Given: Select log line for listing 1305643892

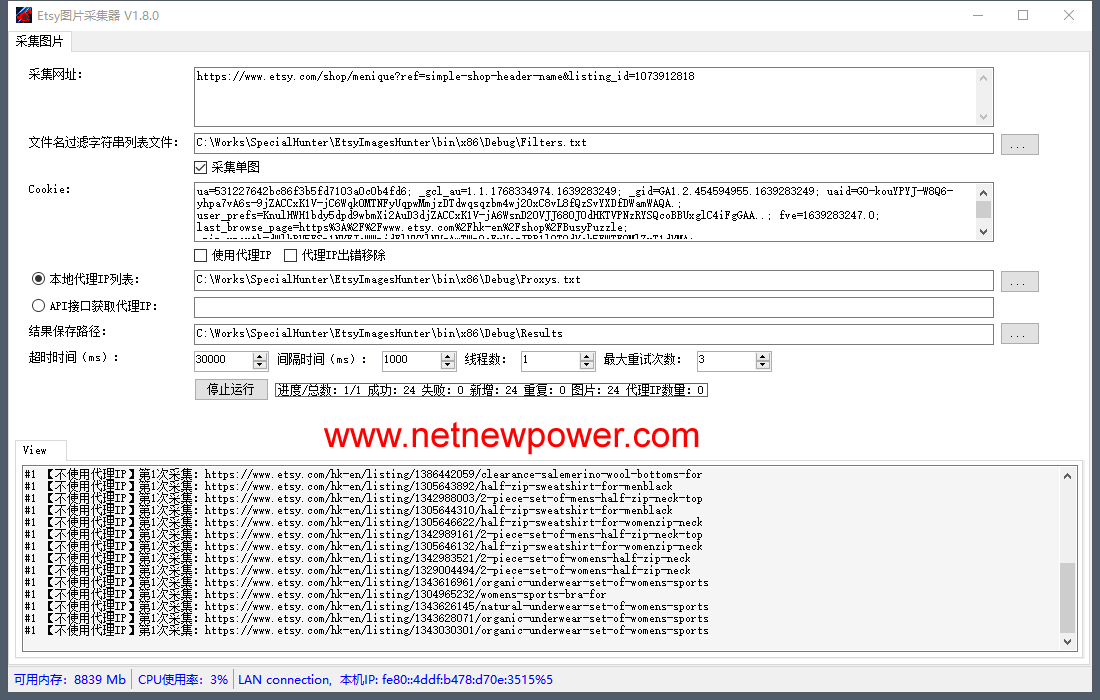Looking at the screenshot, I should [x=348, y=487].
